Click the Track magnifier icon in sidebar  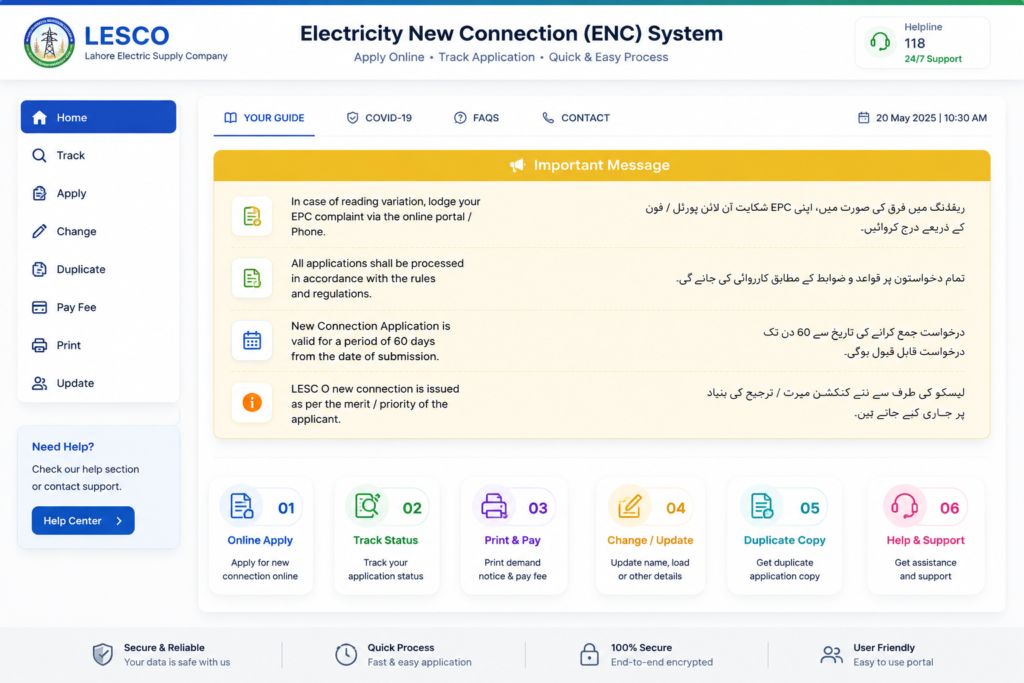(39, 155)
